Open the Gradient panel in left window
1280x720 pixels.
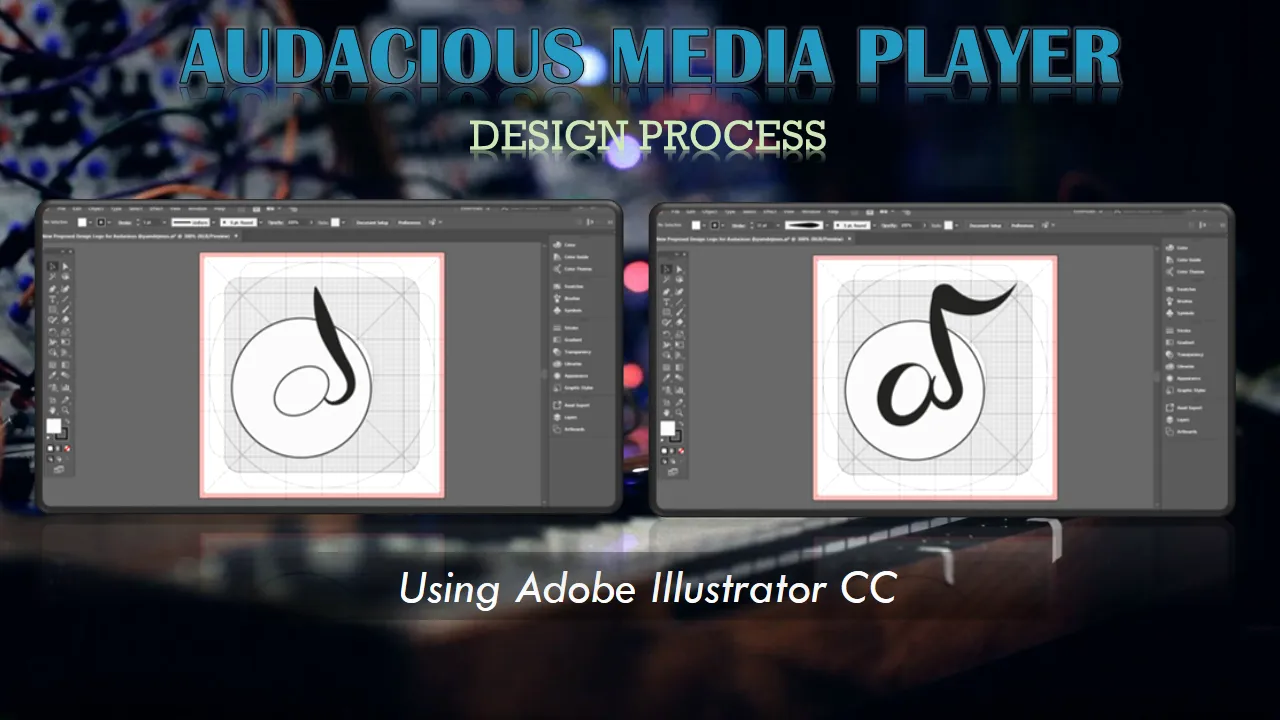click(568, 340)
